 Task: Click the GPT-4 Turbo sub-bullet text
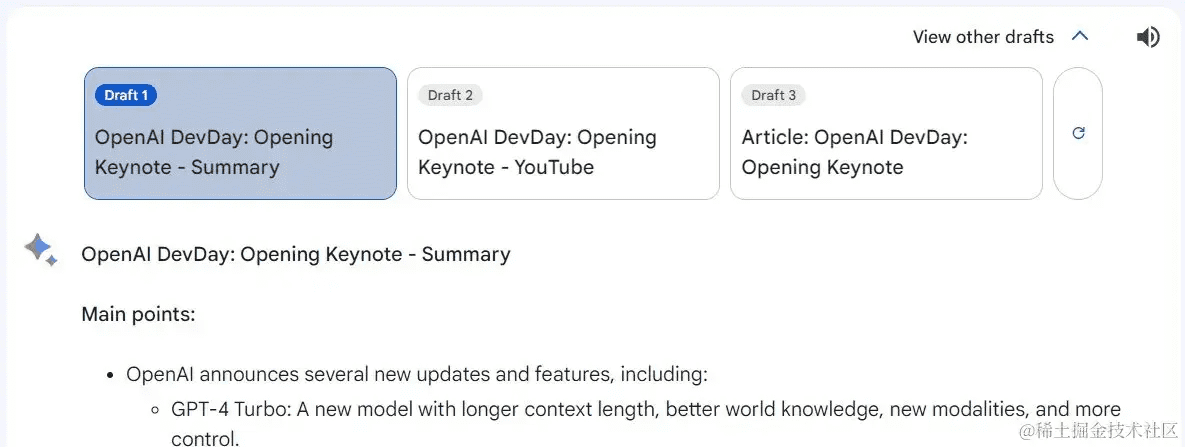(646, 424)
